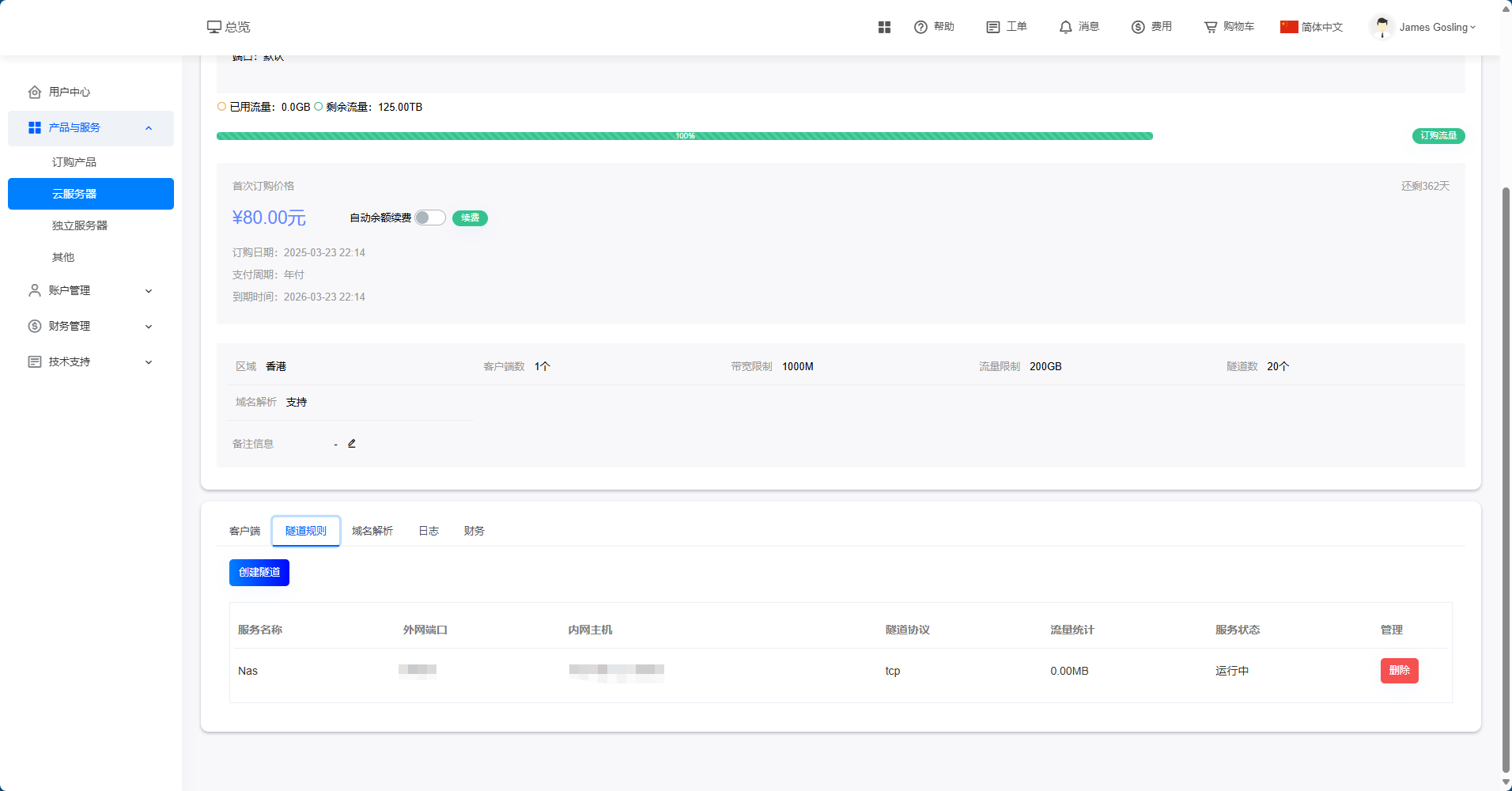Collapse the 产品与服务 menu section
Screen dimensions: 1512x791
[149, 128]
